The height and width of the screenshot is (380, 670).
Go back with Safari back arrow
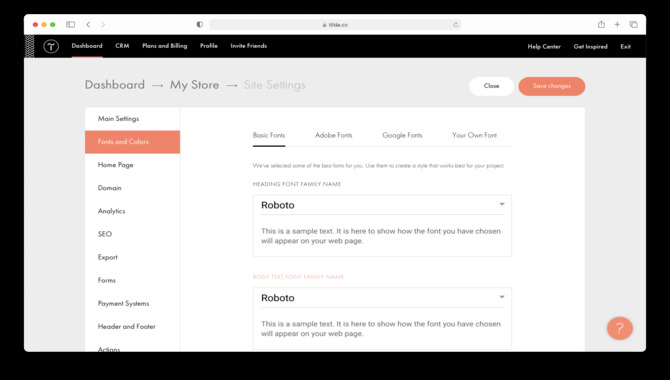coord(88,24)
